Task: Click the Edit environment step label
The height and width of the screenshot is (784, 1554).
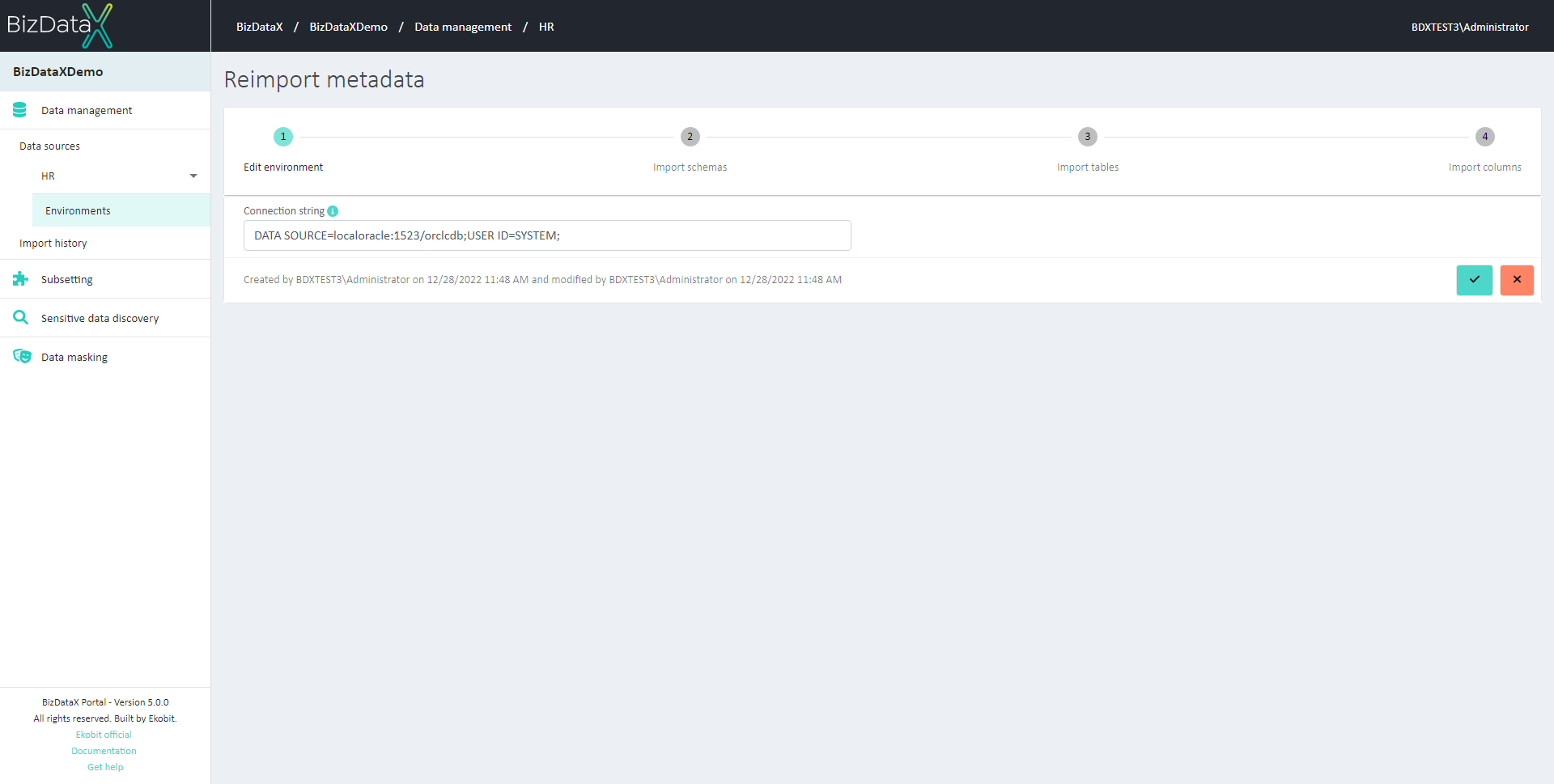Action: pyautogui.click(x=283, y=167)
